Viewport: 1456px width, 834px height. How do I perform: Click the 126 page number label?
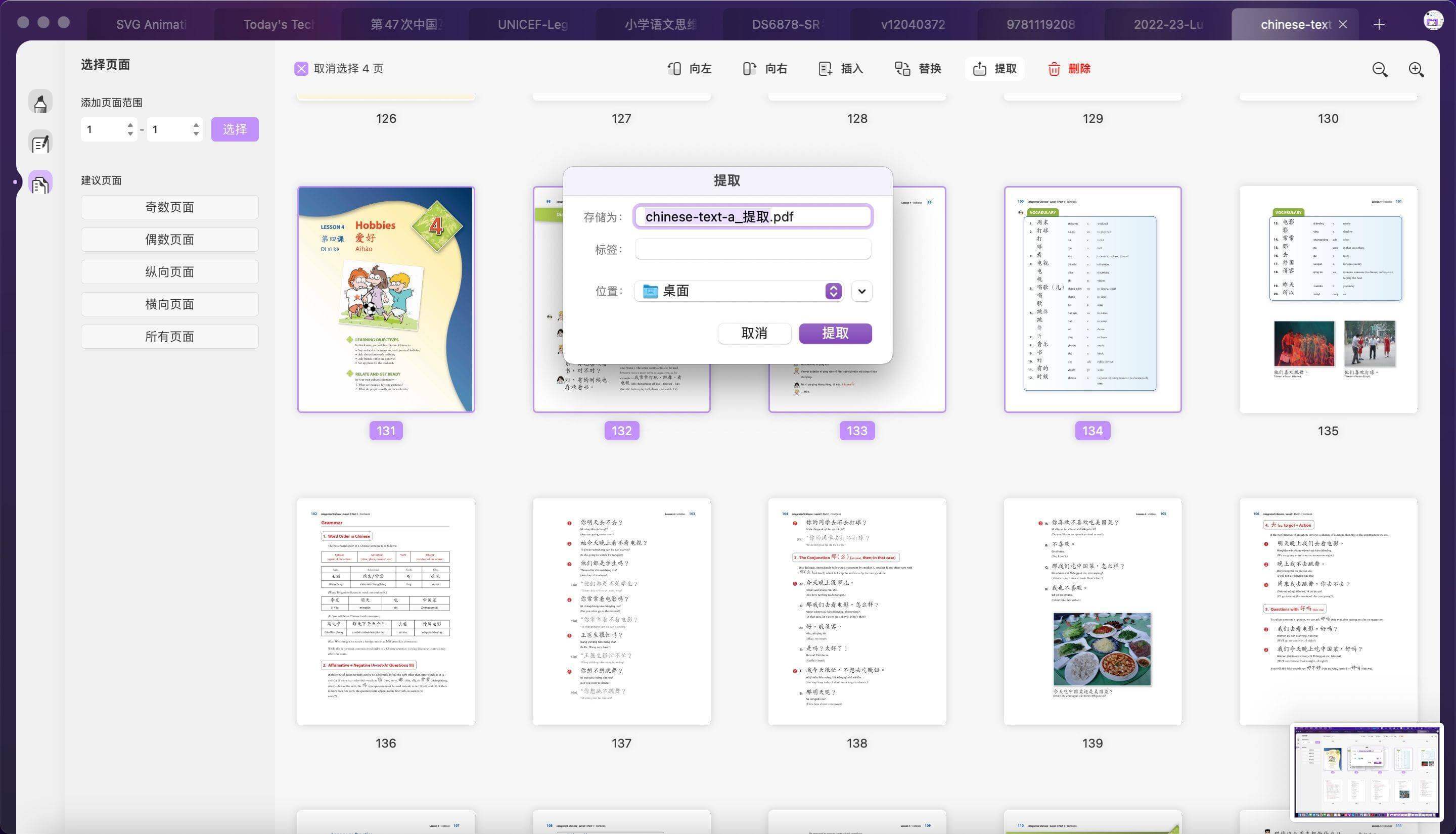(386, 119)
